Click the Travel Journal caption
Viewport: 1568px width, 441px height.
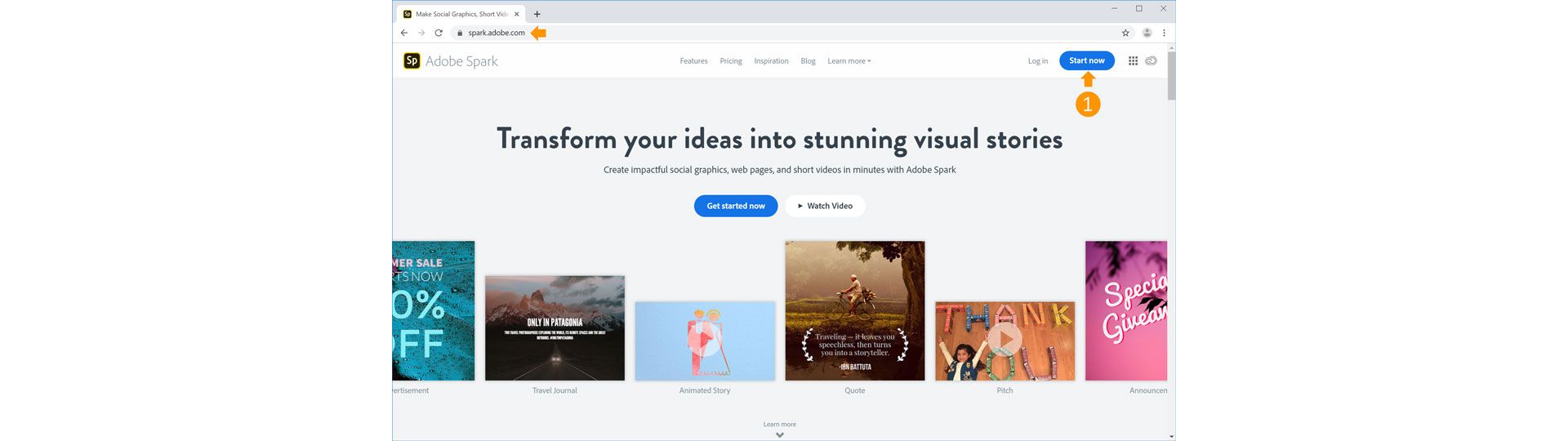click(x=555, y=390)
